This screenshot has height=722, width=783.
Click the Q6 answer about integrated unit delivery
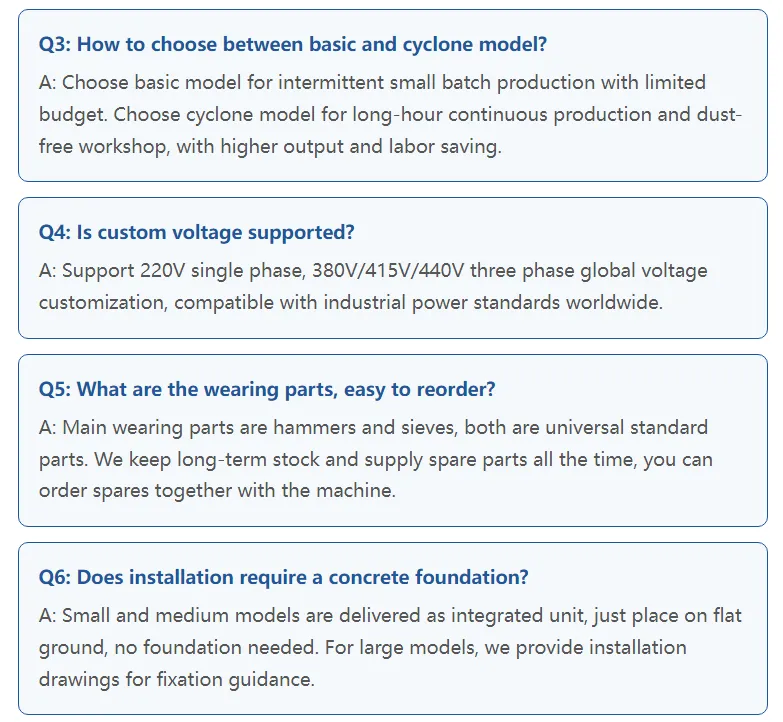pos(390,647)
